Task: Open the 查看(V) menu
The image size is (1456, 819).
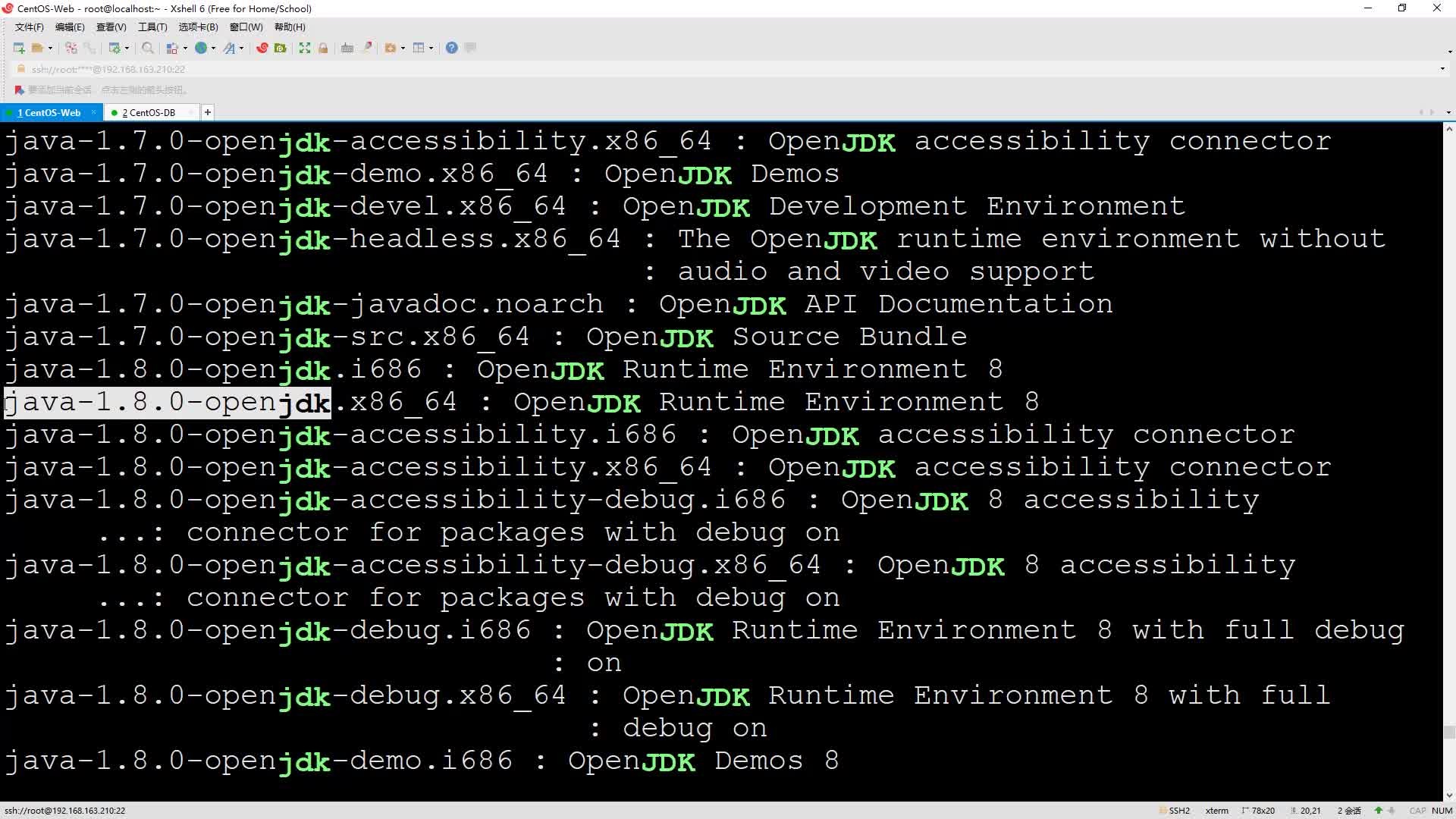Action: coord(111,27)
